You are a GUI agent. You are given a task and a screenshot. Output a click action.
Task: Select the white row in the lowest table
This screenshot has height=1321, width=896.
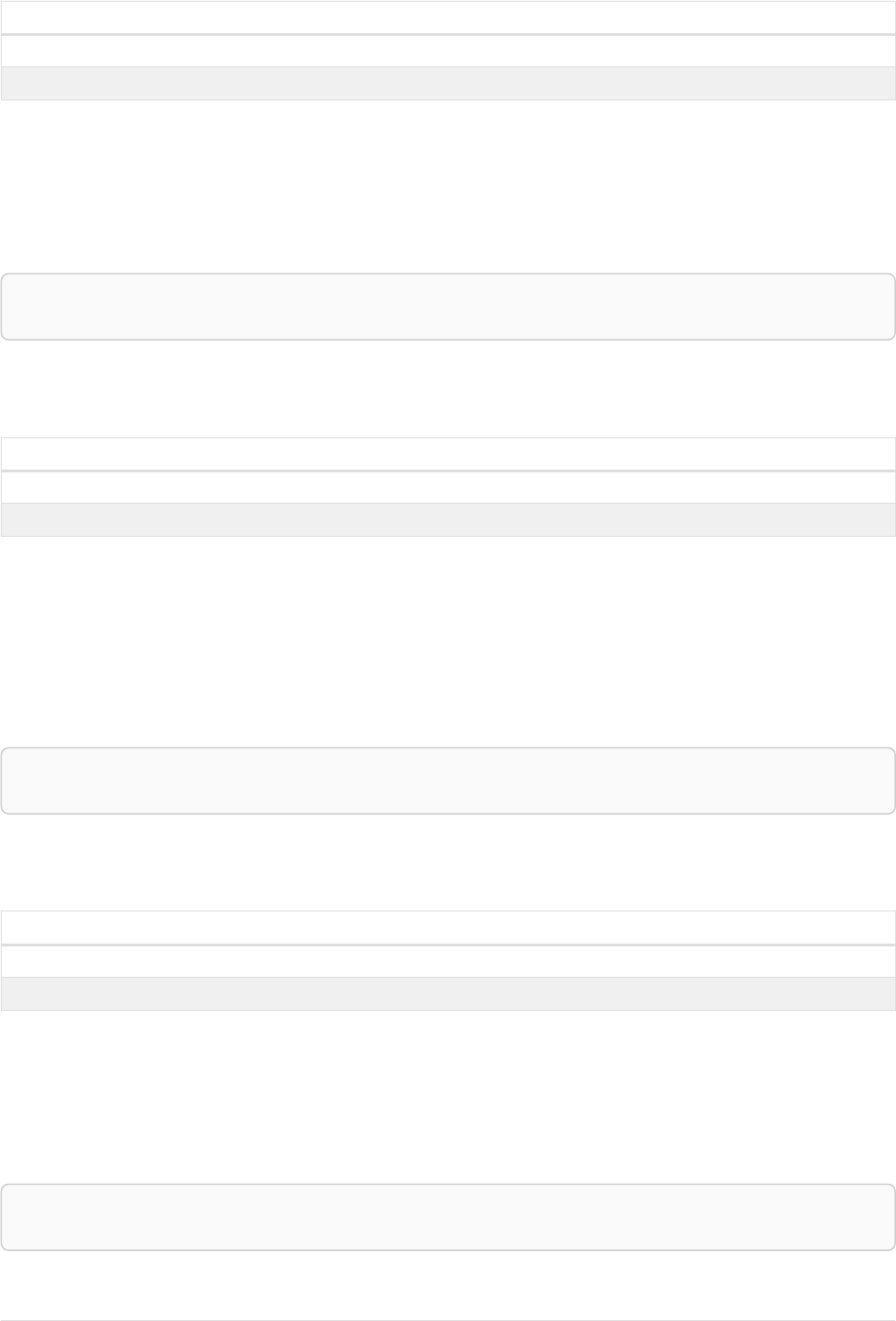coord(448,961)
